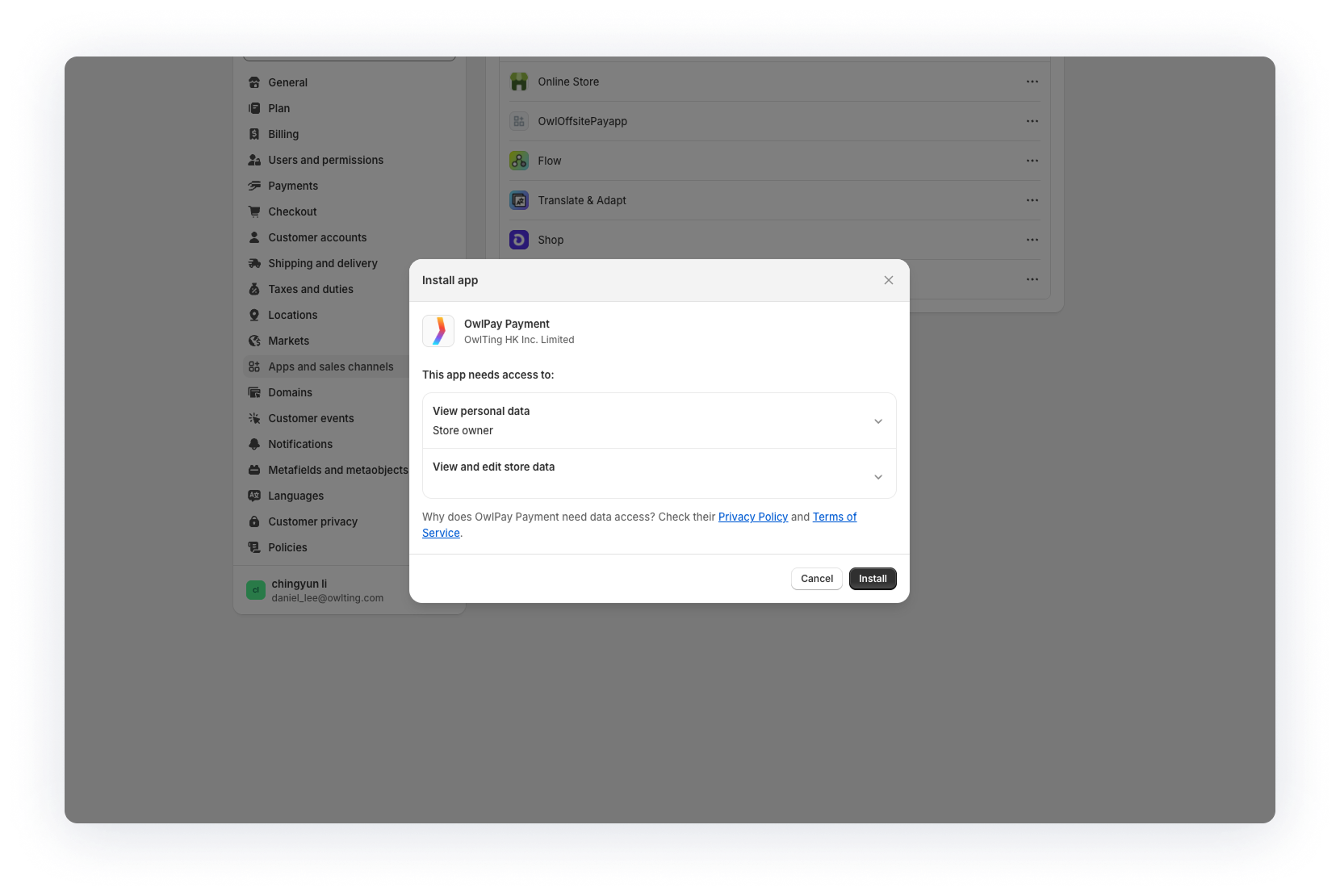This screenshot has width=1340, height=896.
Task: Click the Markets globe sidebar icon
Action: point(254,341)
